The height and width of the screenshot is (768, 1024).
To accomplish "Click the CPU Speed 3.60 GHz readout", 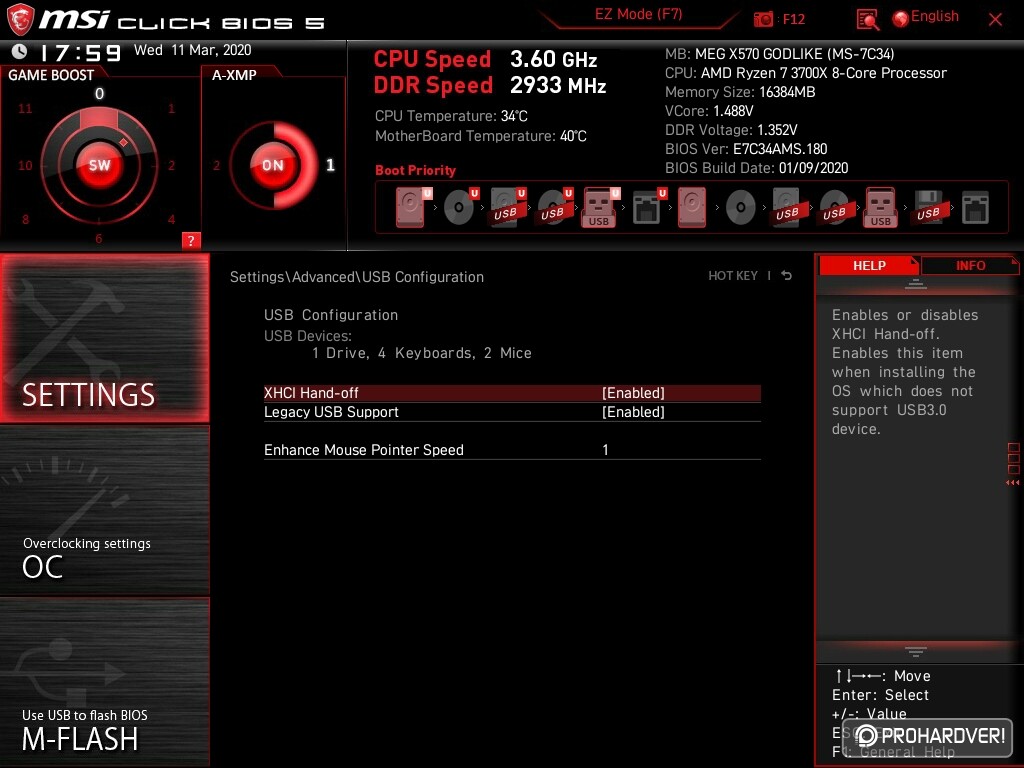I will pos(485,59).
